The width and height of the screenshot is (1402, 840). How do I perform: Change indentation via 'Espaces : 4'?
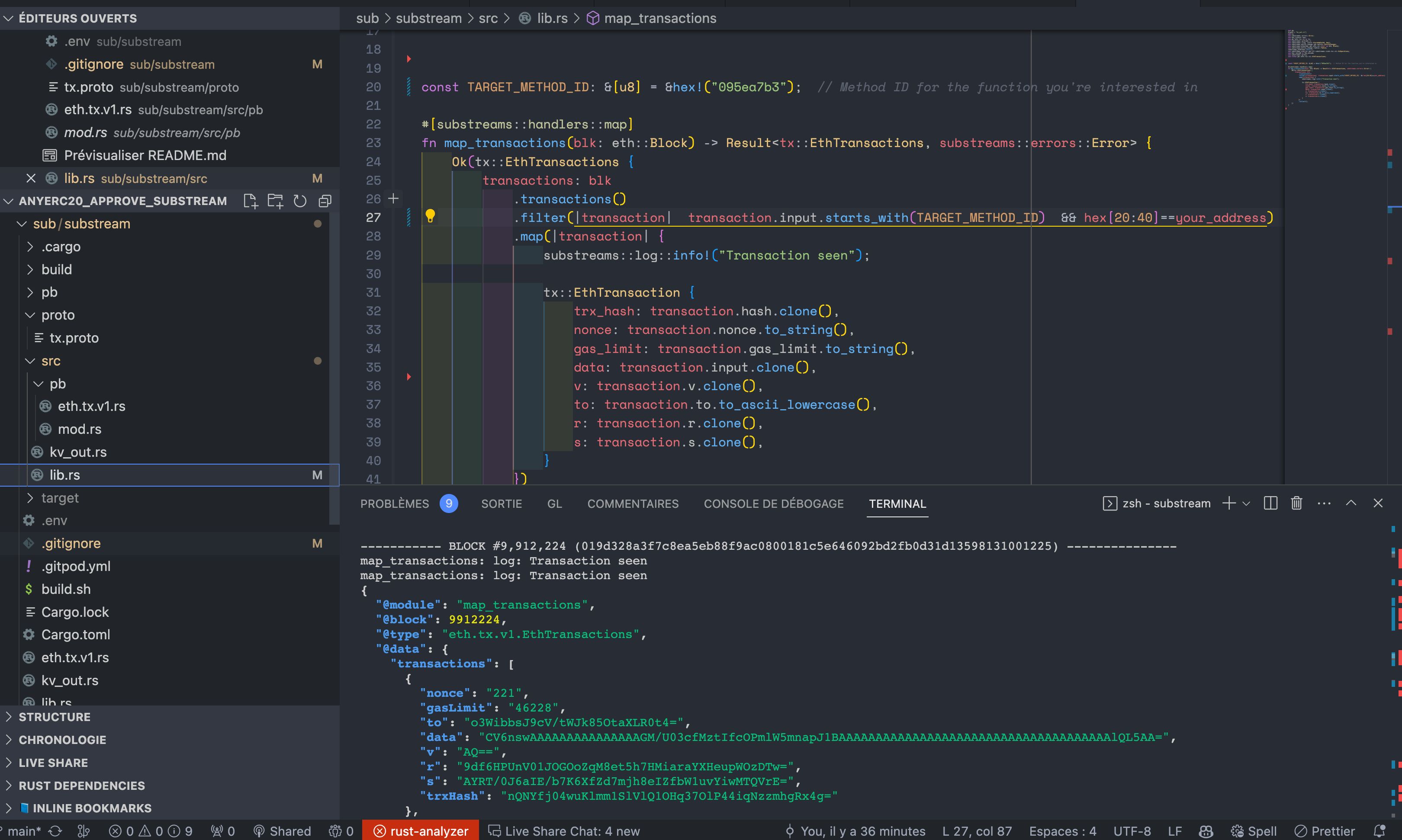(x=1063, y=831)
